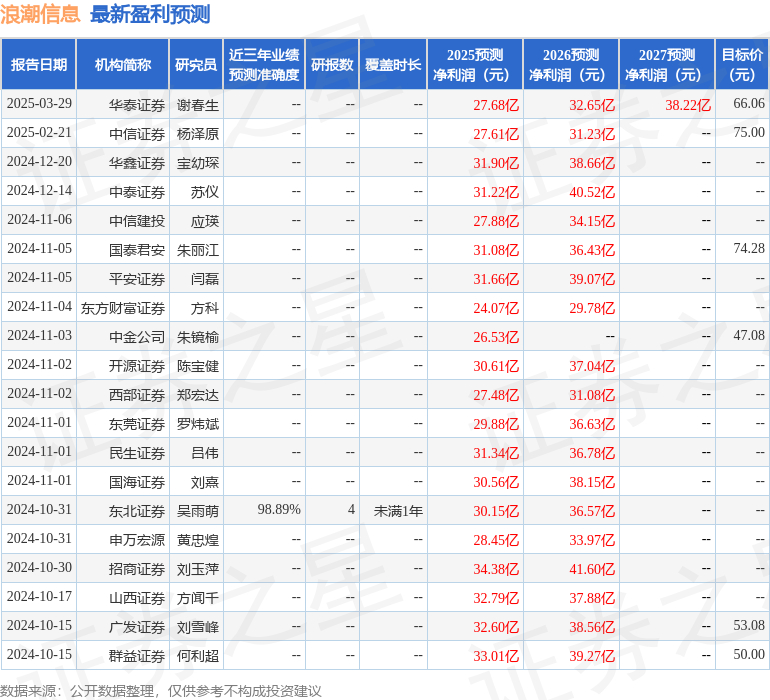Click the target price 50.00

749,654
